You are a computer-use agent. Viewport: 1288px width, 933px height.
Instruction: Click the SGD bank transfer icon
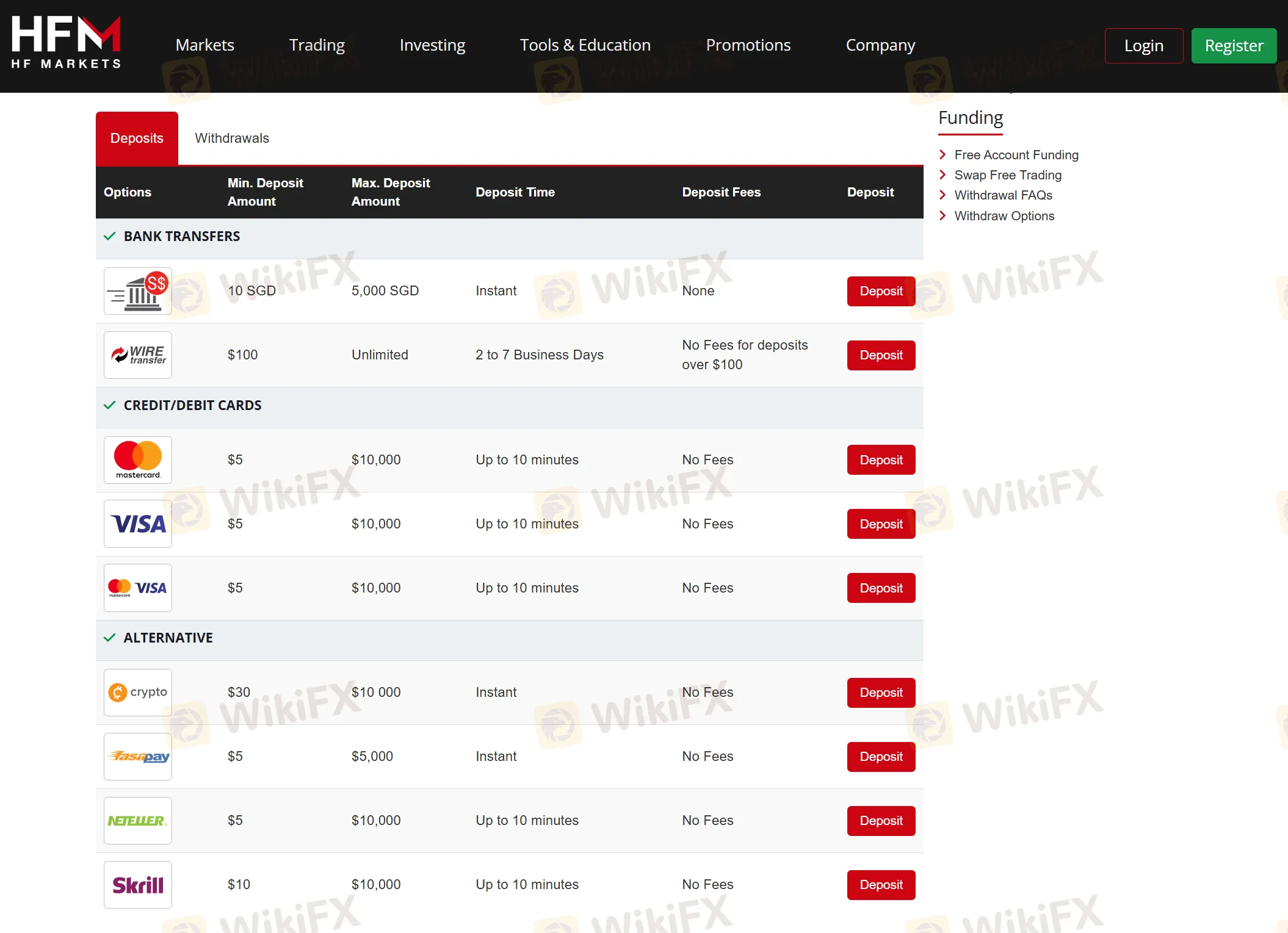tap(138, 291)
